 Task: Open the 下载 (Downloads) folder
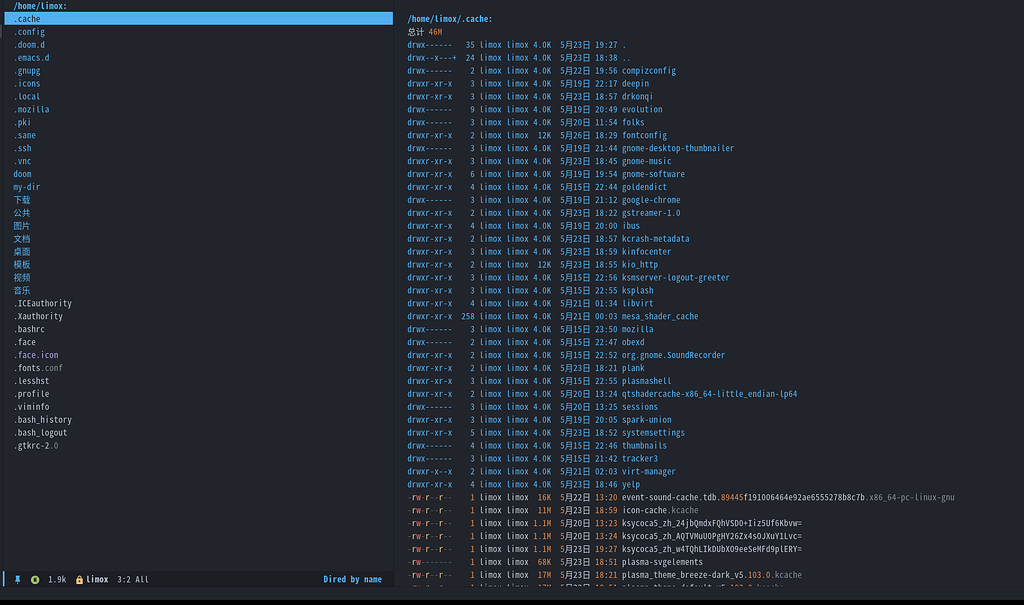coord(21,199)
